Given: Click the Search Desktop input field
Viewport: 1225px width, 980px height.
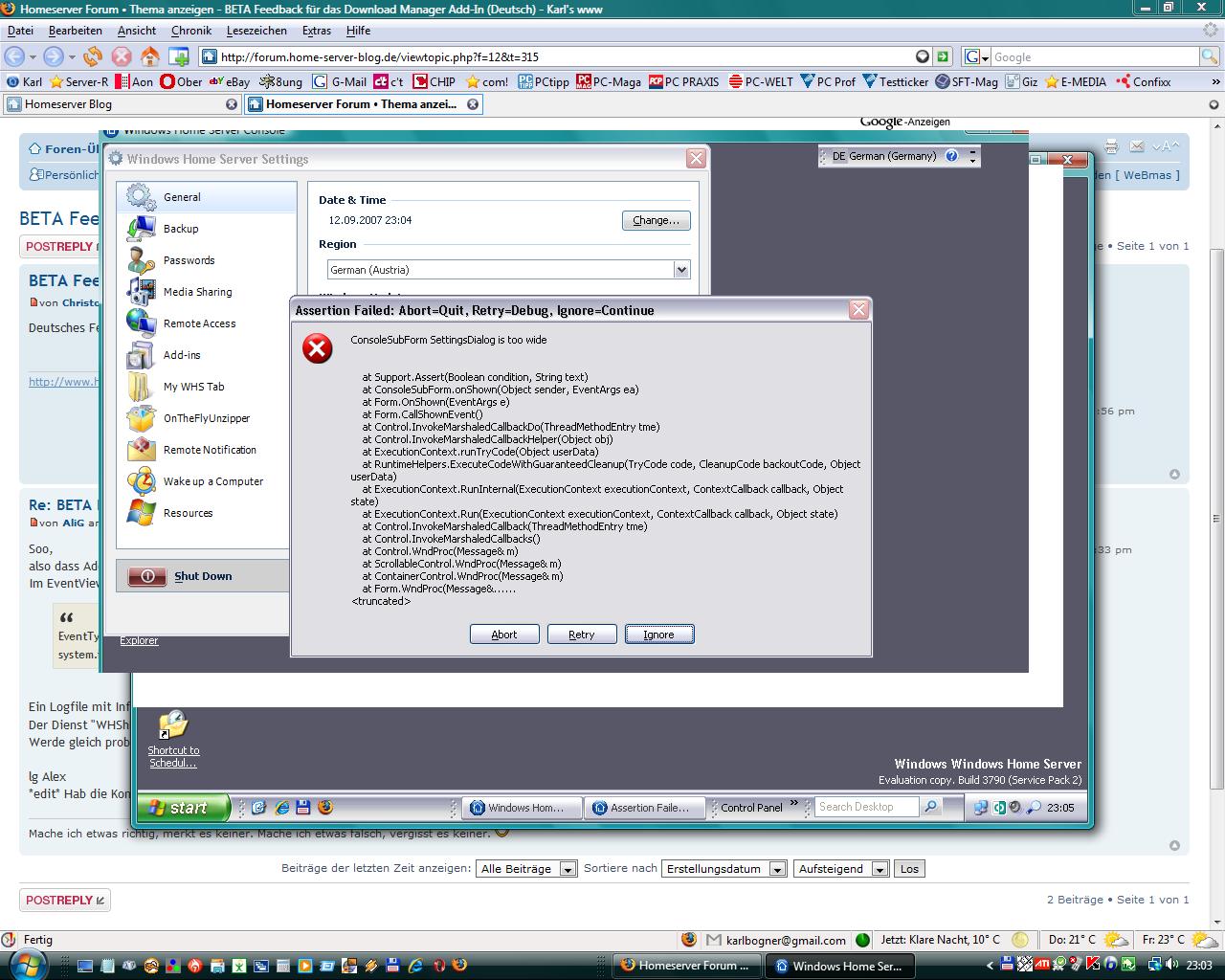Looking at the screenshot, I should 867,807.
